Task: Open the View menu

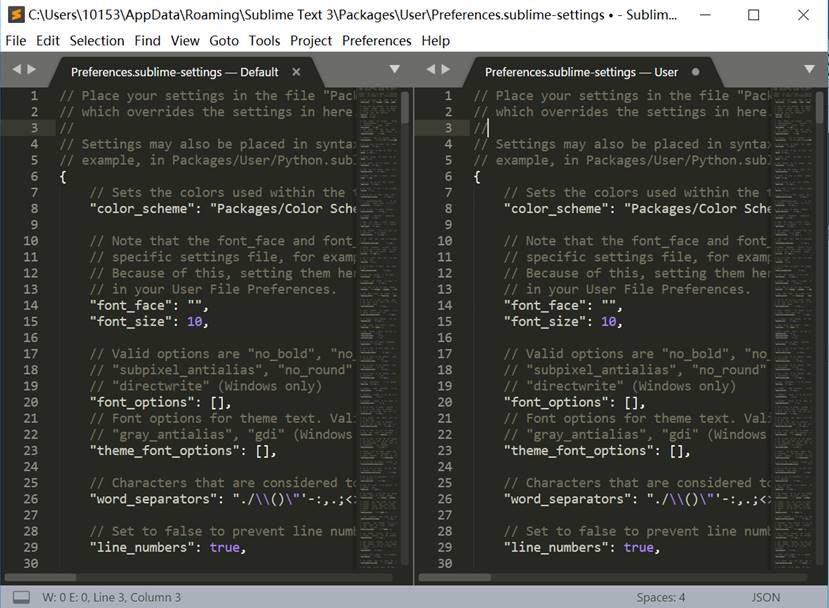Action: (x=185, y=41)
